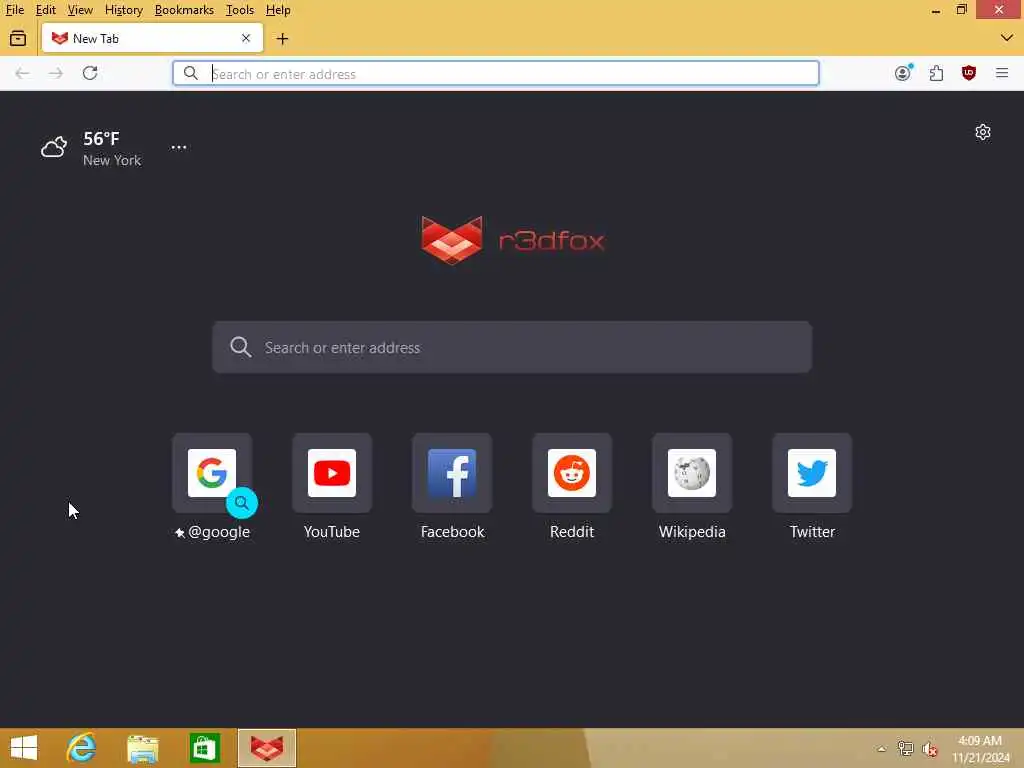Reload the current page
Screen dimensions: 1024x768
pos(90,73)
